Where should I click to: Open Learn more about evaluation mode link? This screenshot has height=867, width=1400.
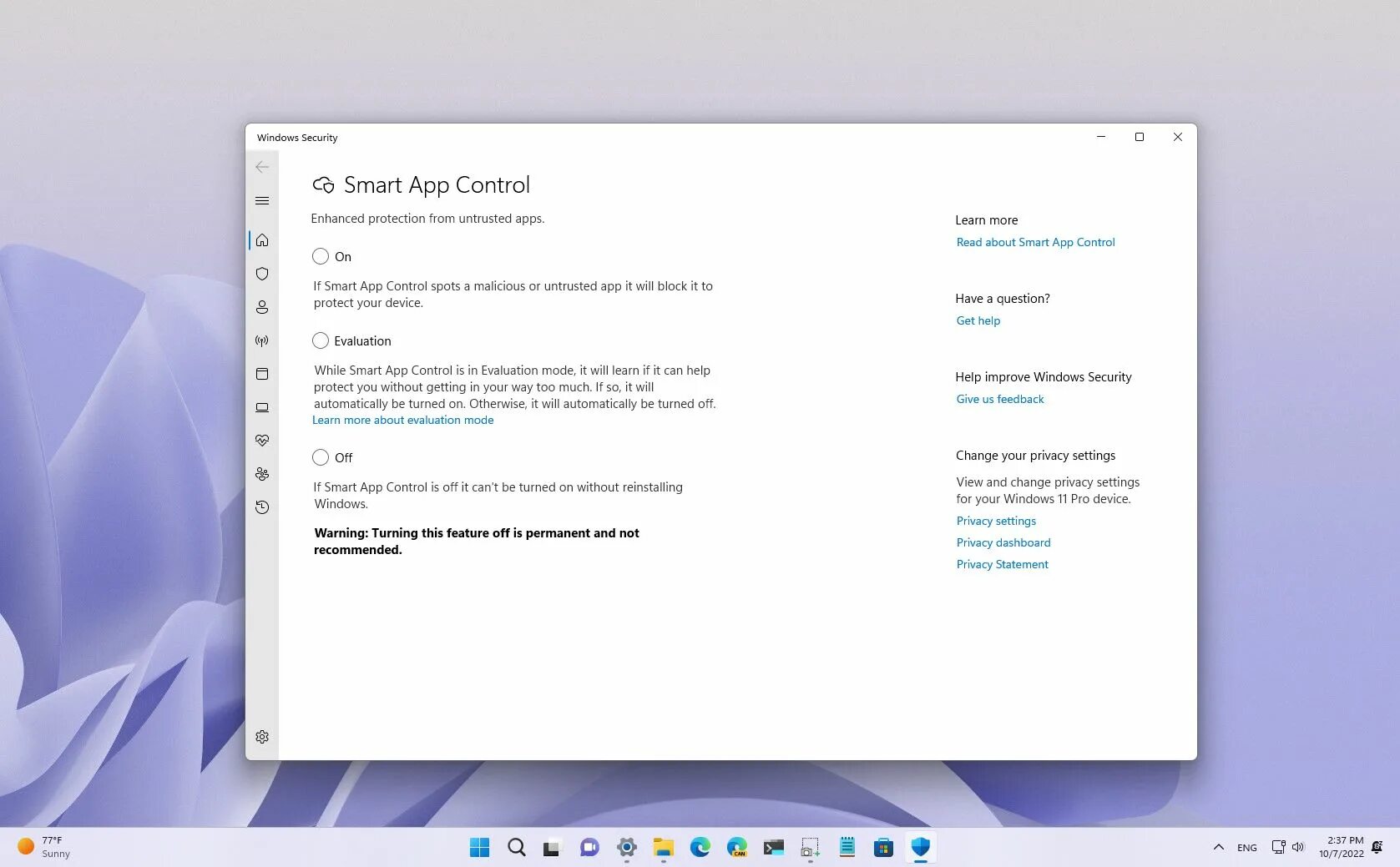click(402, 420)
